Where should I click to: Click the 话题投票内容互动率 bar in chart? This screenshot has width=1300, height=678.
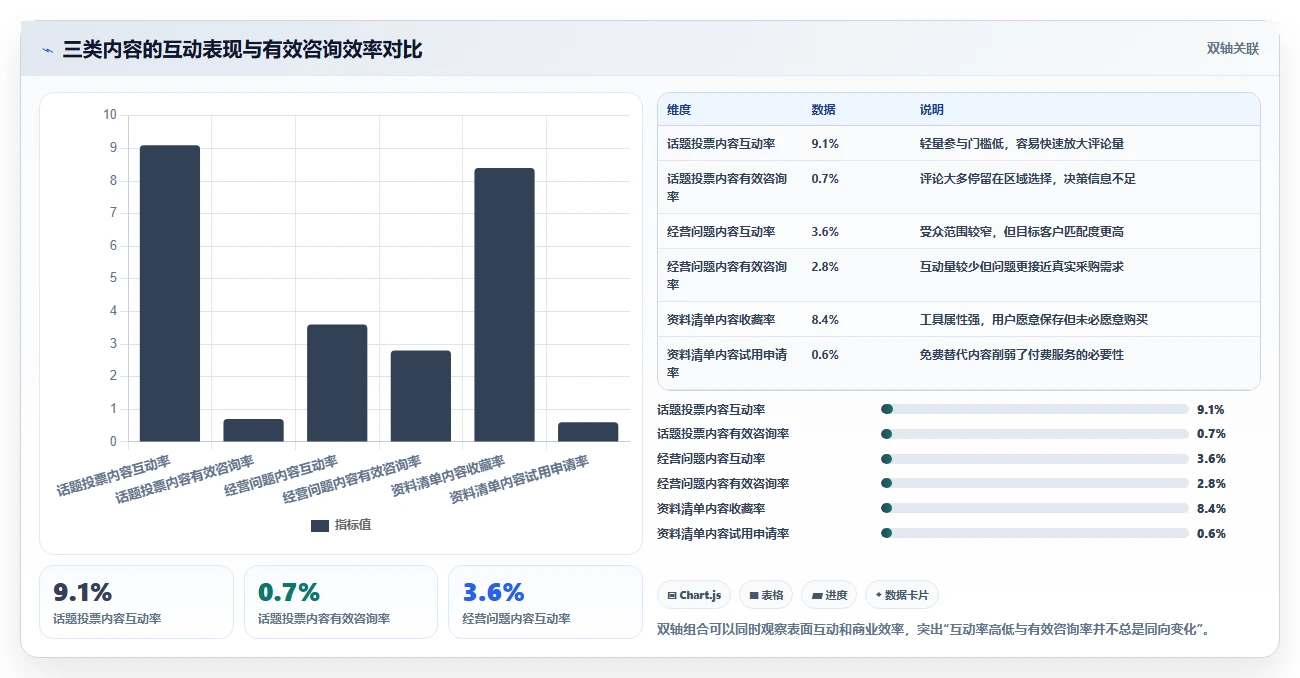tap(169, 293)
